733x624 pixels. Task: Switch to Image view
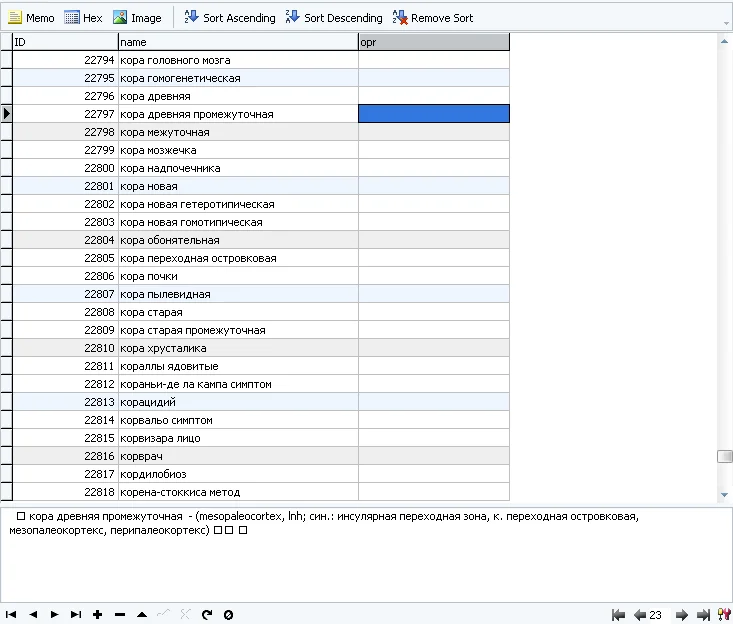tap(137, 18)
